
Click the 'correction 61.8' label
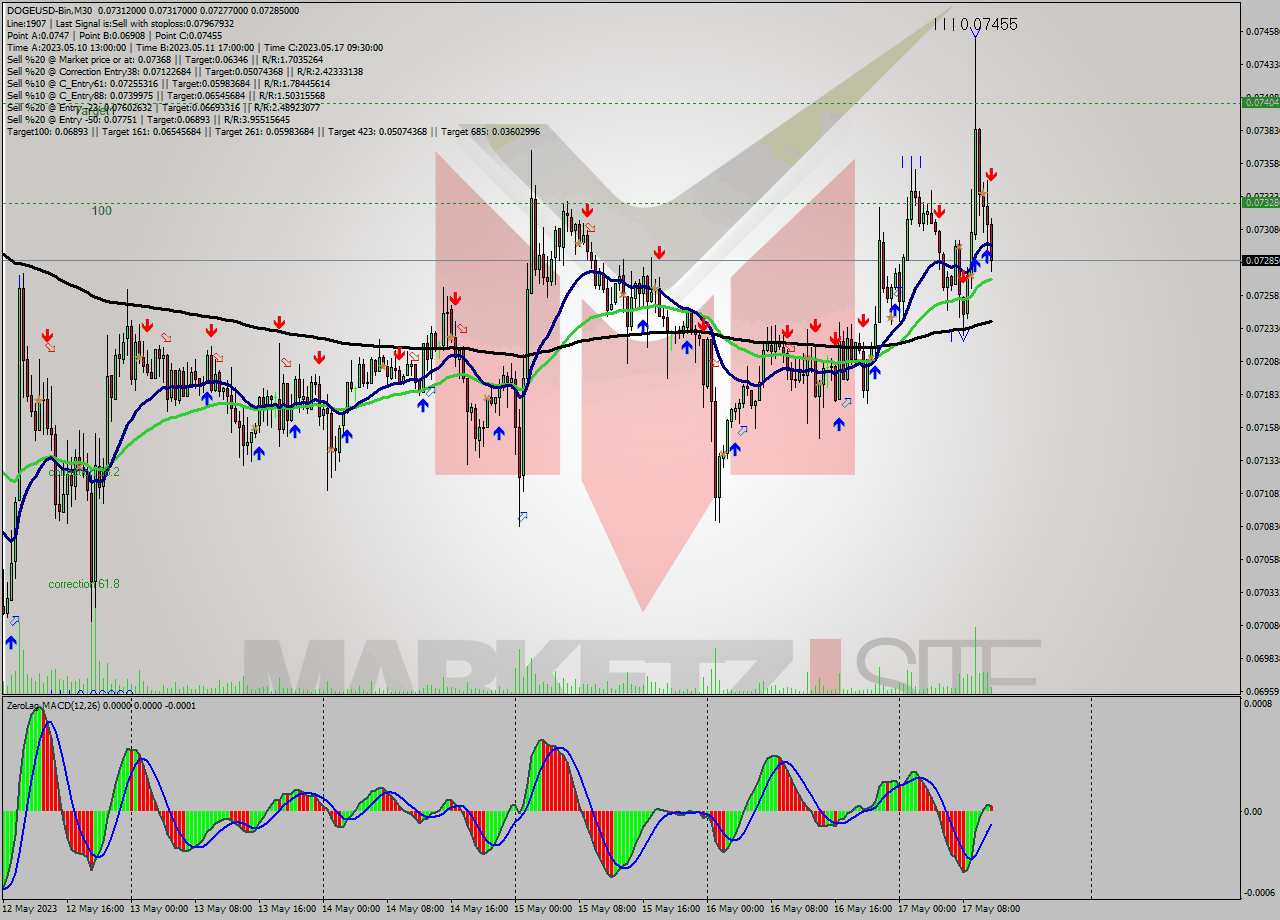click(84, 584)
